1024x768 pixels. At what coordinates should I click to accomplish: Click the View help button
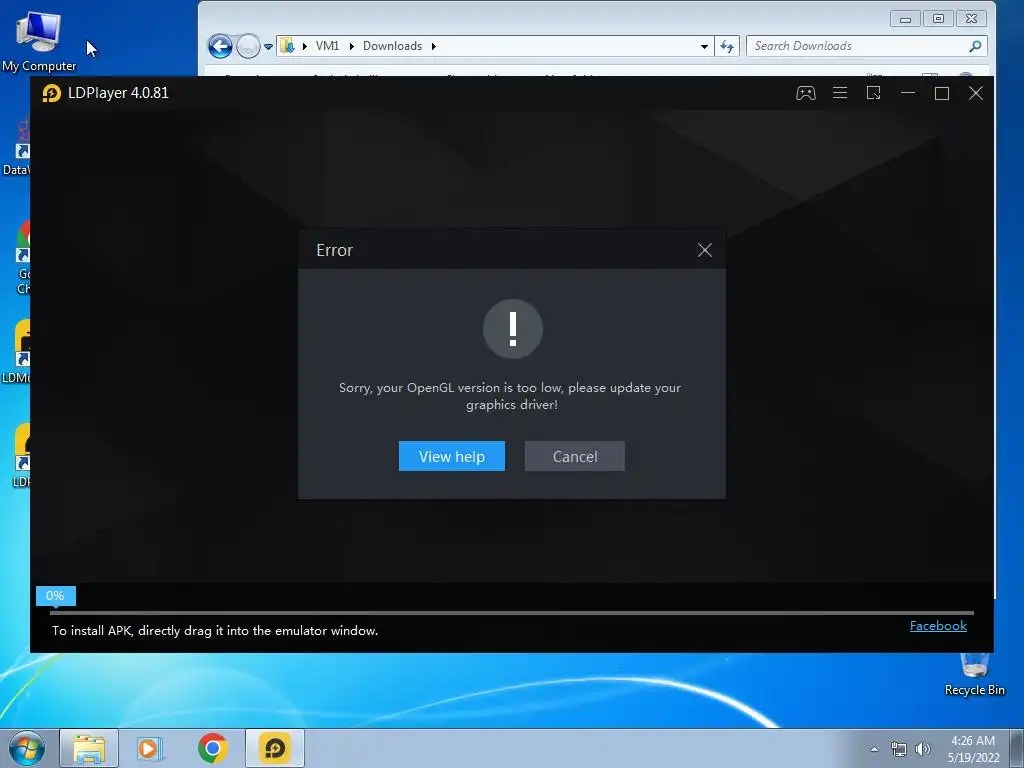click(452, 456)
